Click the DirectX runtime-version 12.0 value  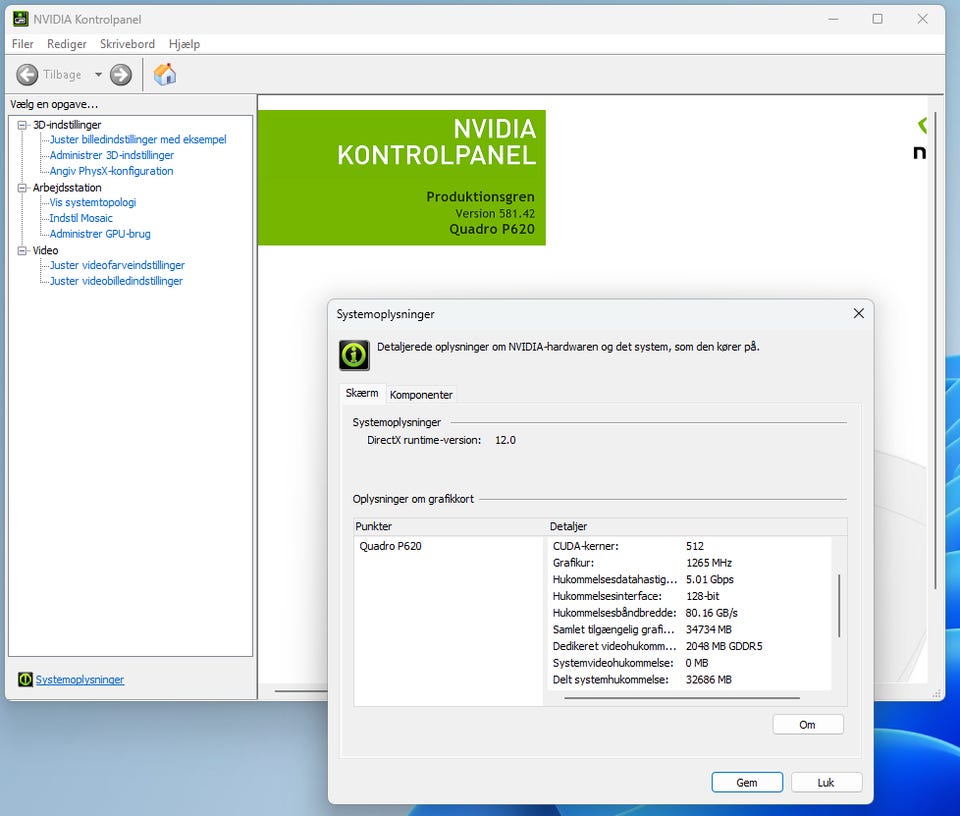pos(505,440)
